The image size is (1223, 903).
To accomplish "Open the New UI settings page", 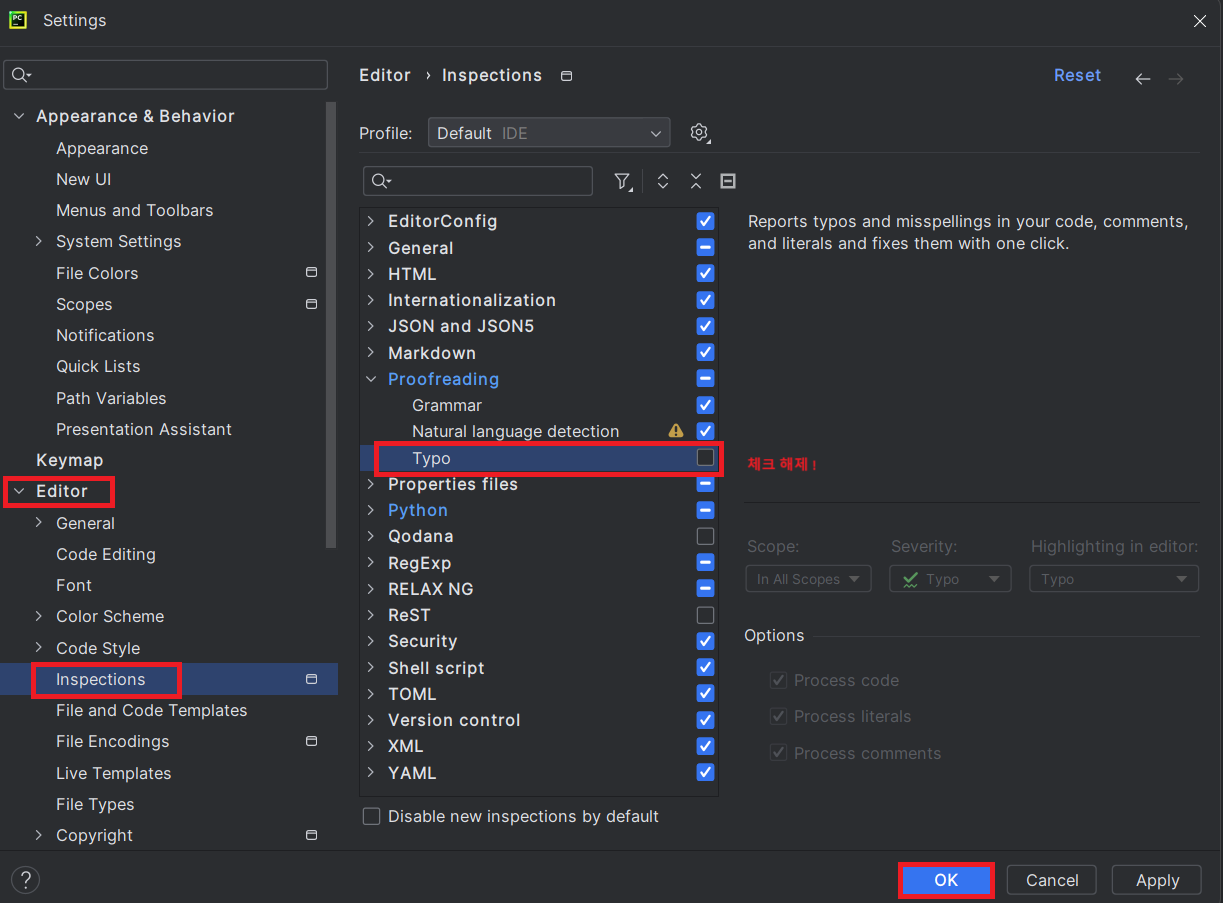I will 84,179.
